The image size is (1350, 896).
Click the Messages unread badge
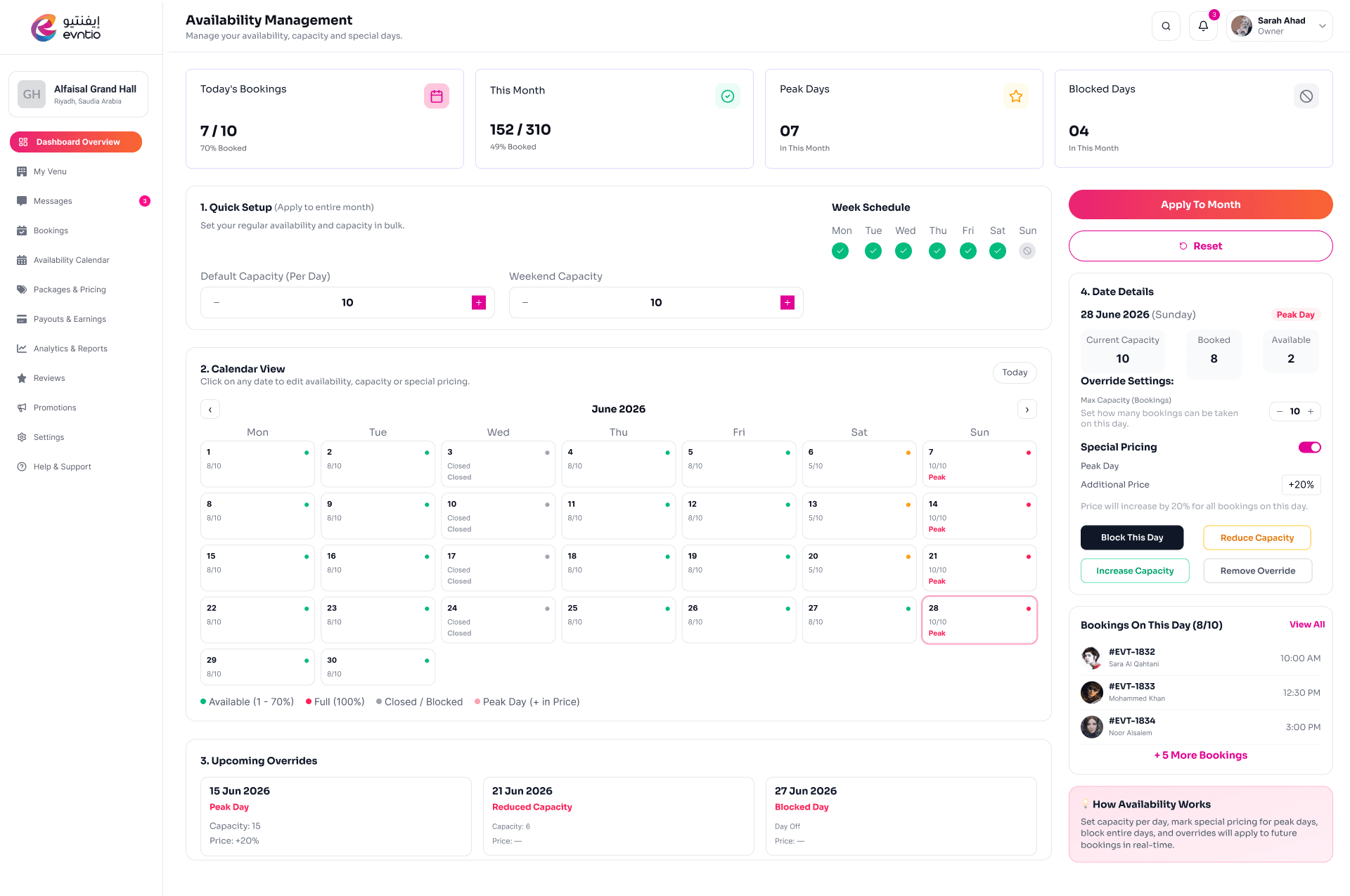(x=145, y=201)
